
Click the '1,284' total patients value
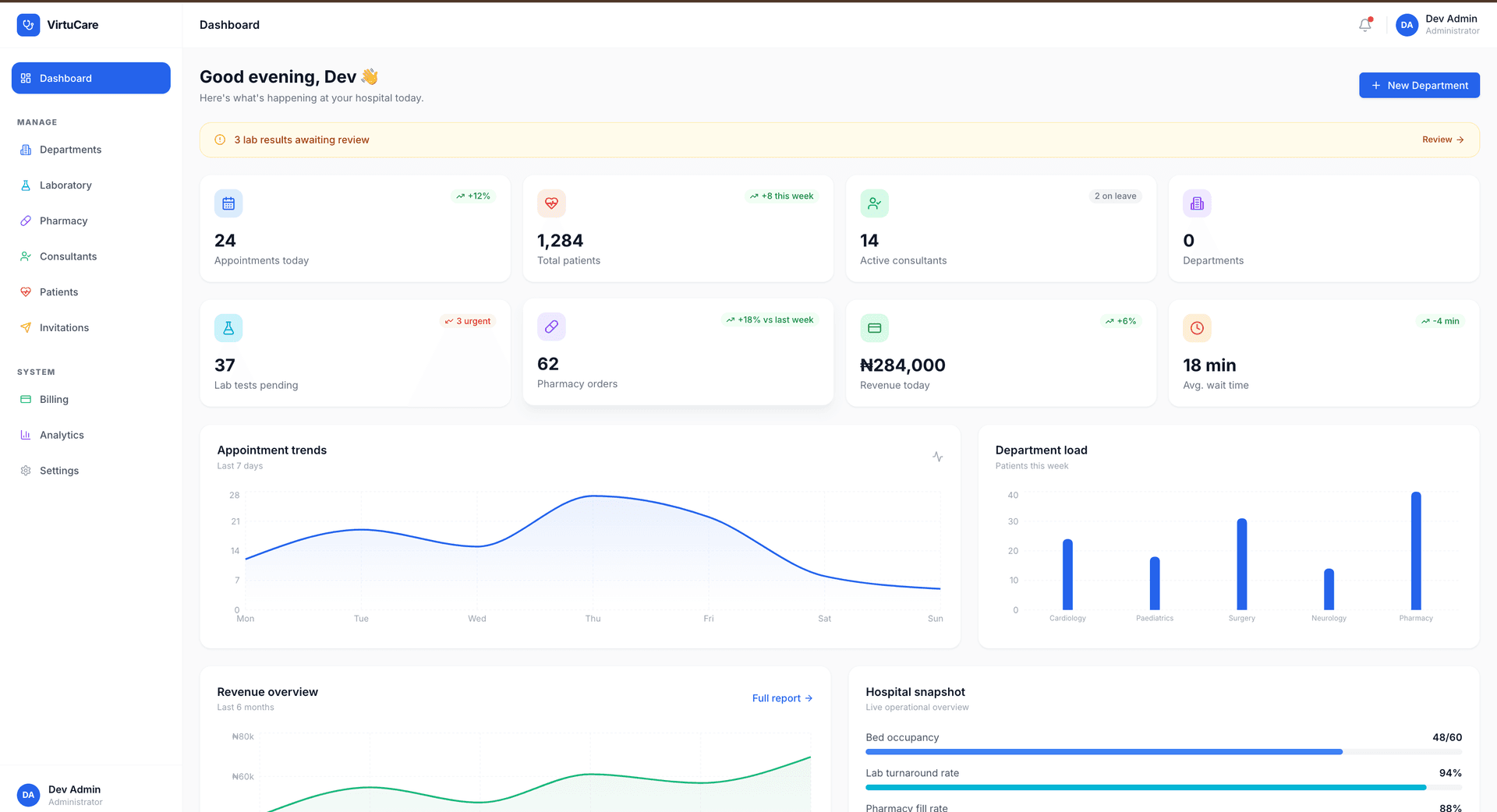560,241
